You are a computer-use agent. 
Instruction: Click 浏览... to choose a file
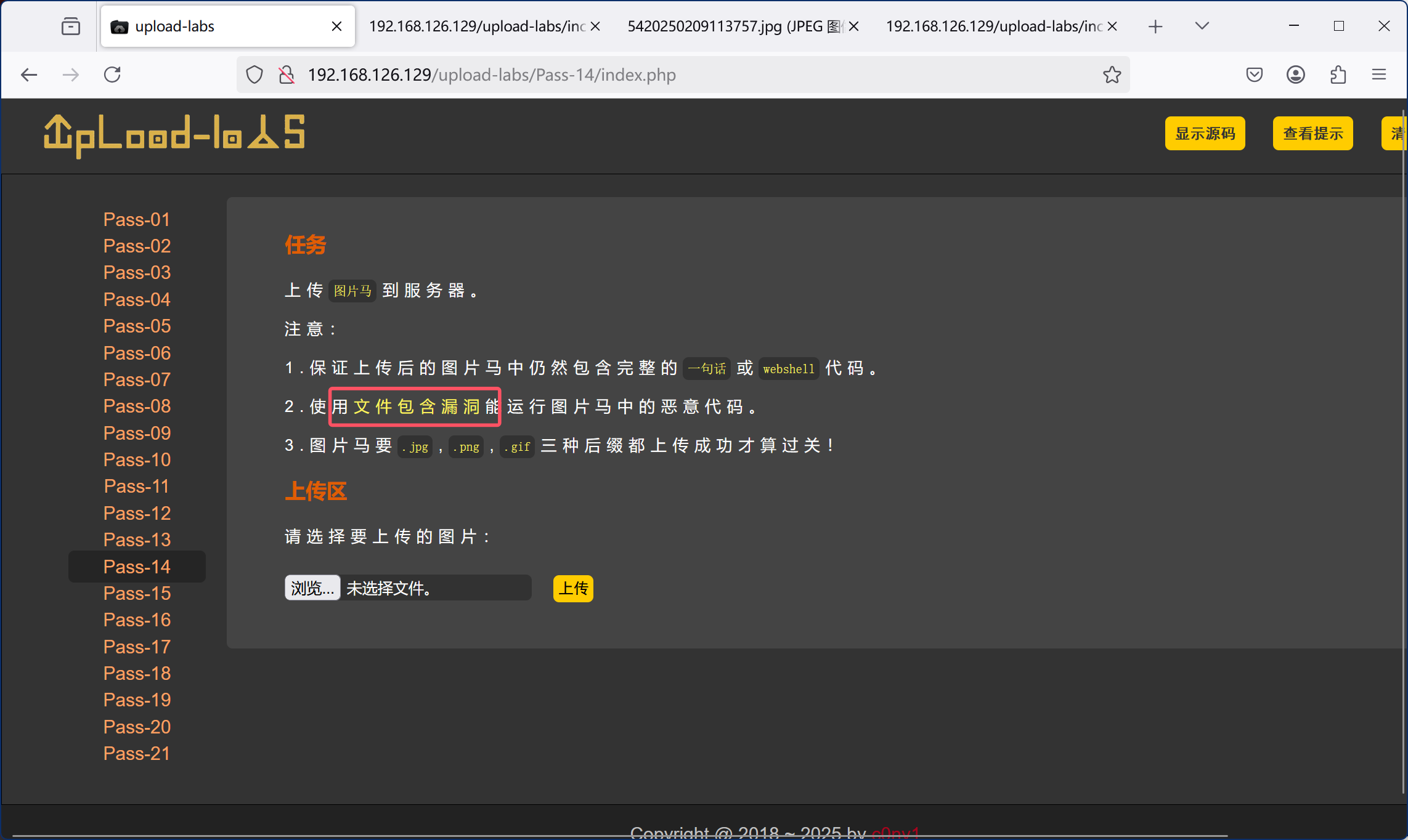click(x=312, y=588)
